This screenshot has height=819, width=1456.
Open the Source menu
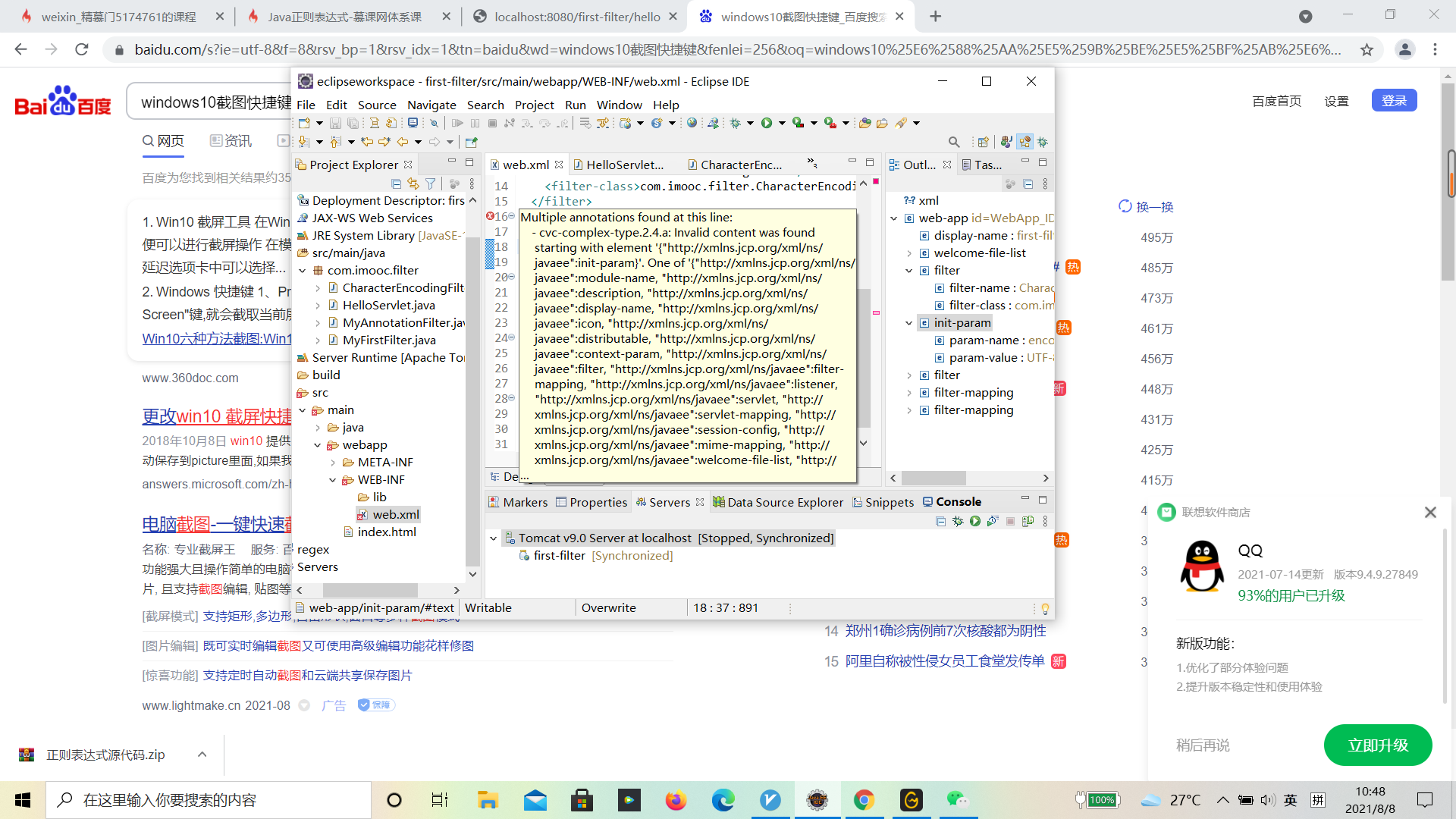tap(377, 105)
